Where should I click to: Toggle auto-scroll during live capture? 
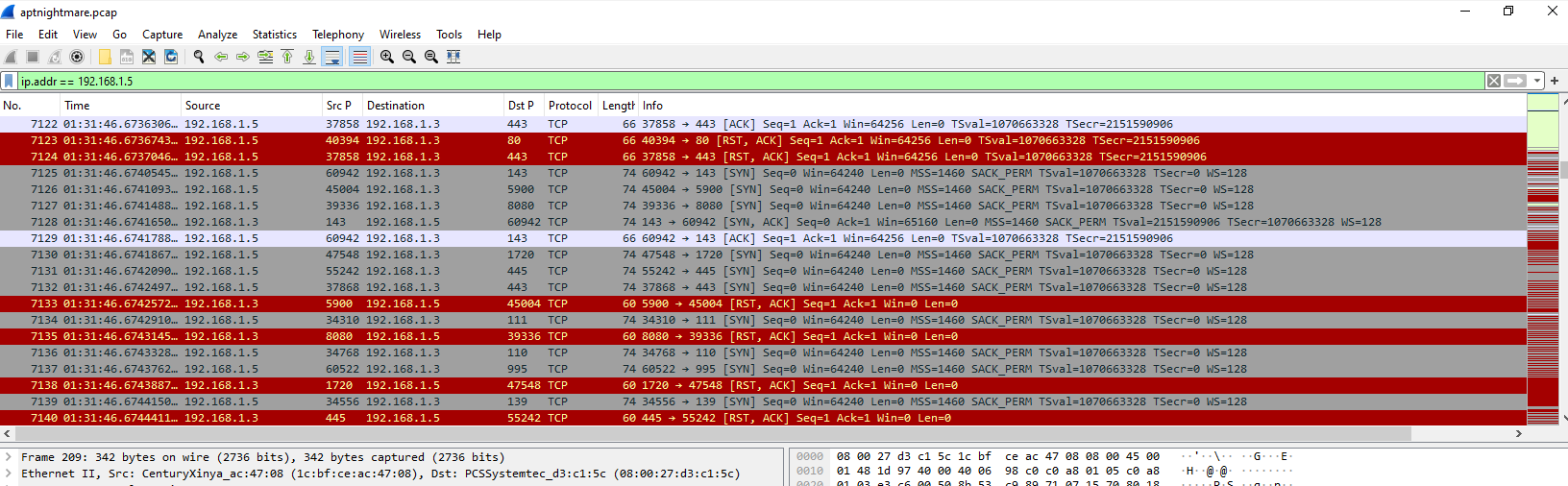tap(332, 57)
